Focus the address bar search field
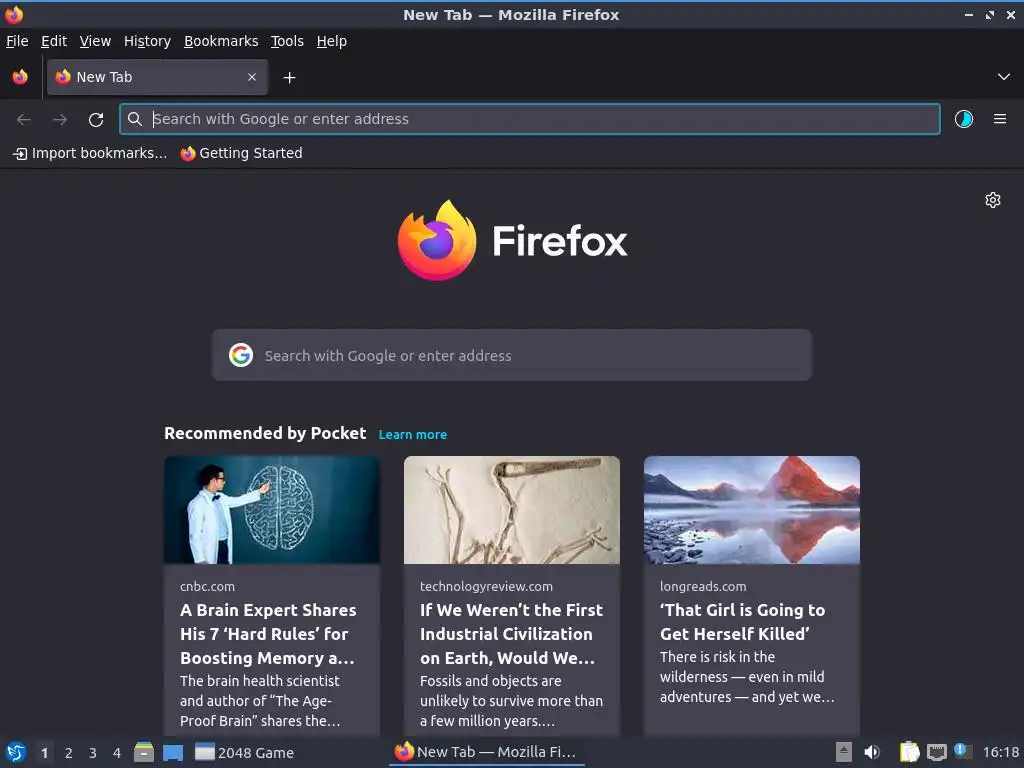The image size is (1024, 768). coord(530,119)
